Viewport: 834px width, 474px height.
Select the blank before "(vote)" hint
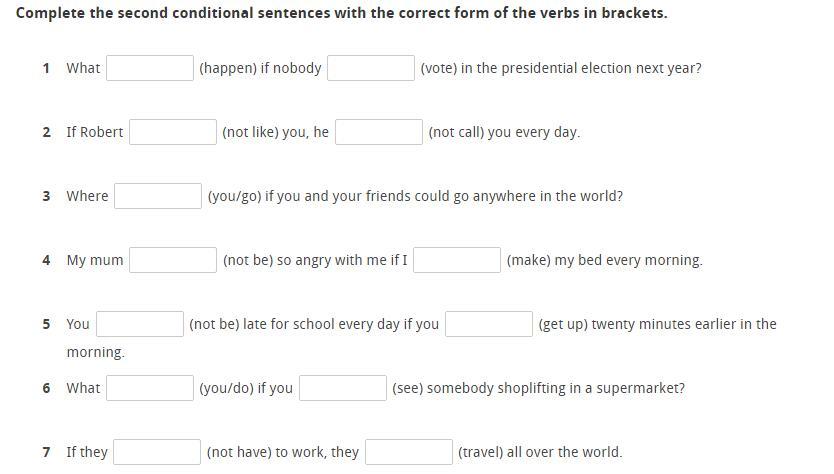(370, 68)
